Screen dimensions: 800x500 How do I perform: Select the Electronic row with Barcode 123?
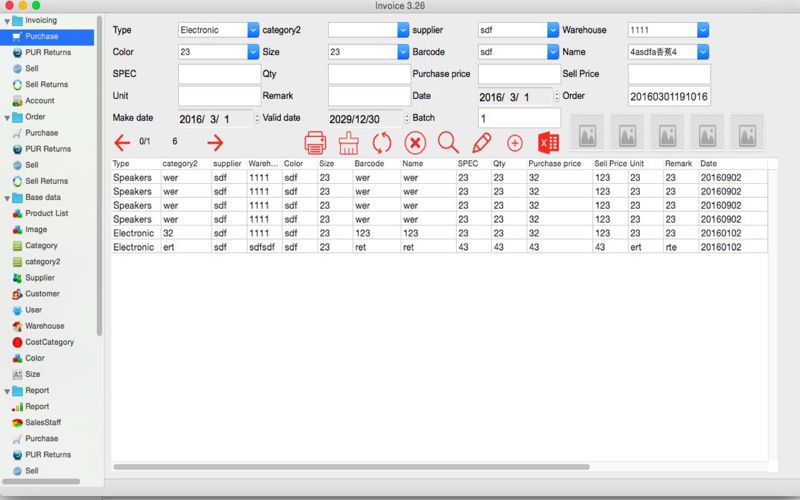439,233
